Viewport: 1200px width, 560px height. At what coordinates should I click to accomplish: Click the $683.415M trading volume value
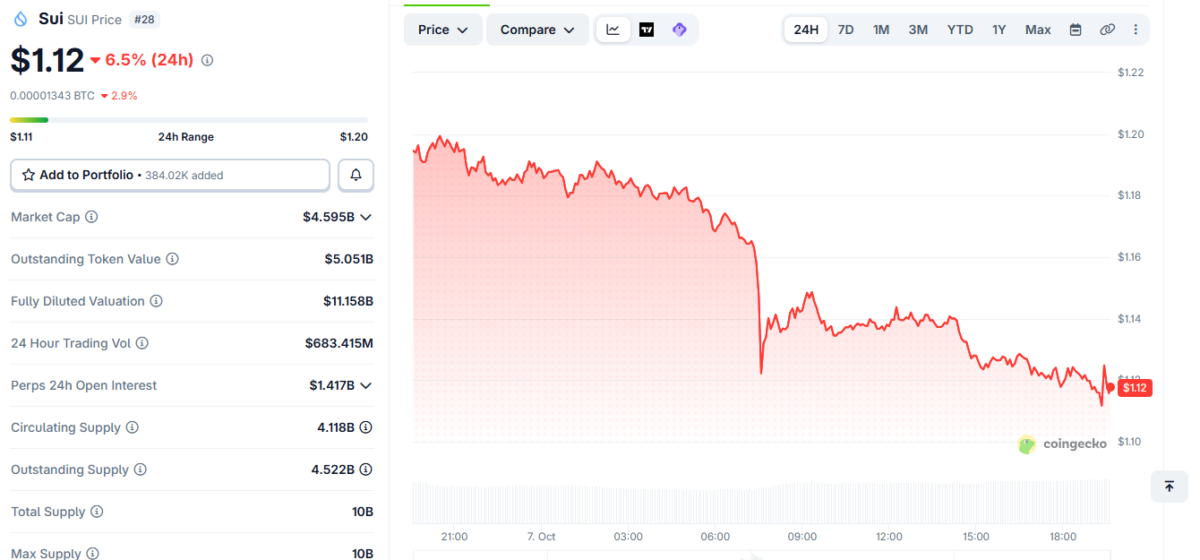(x=339, y=343)
